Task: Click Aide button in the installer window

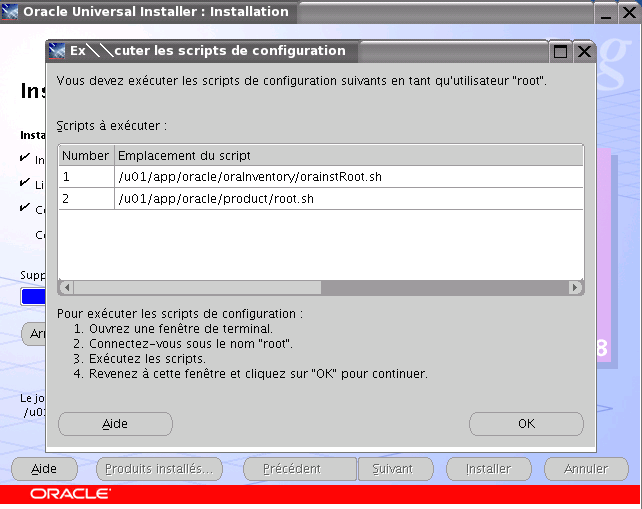Action: point(44,469)
